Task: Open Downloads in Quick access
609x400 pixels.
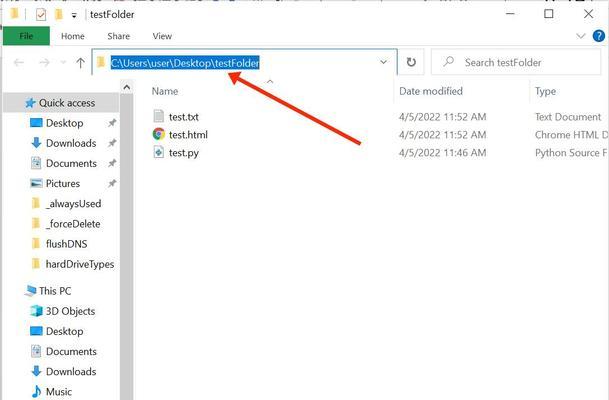Action: pos(70,143)
